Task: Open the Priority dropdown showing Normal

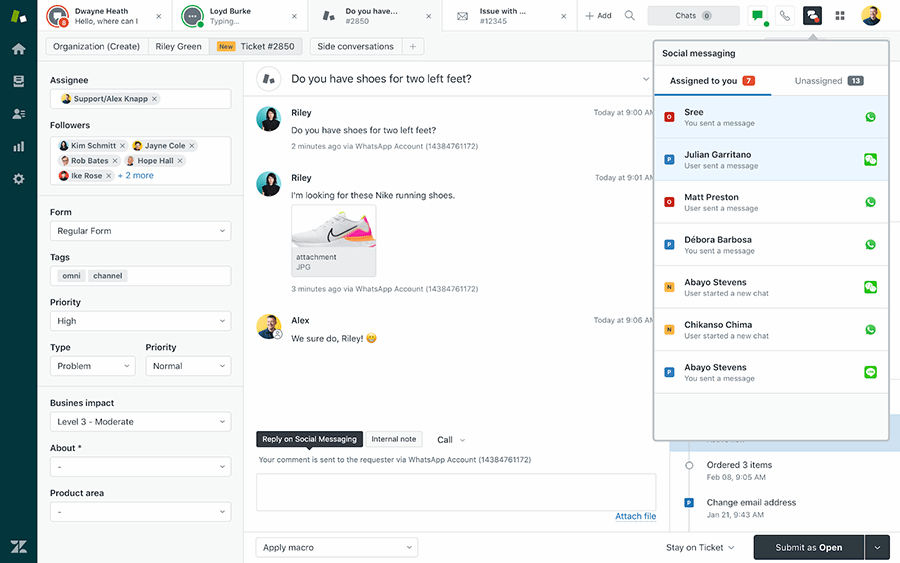Action: (x=188, y=366)
